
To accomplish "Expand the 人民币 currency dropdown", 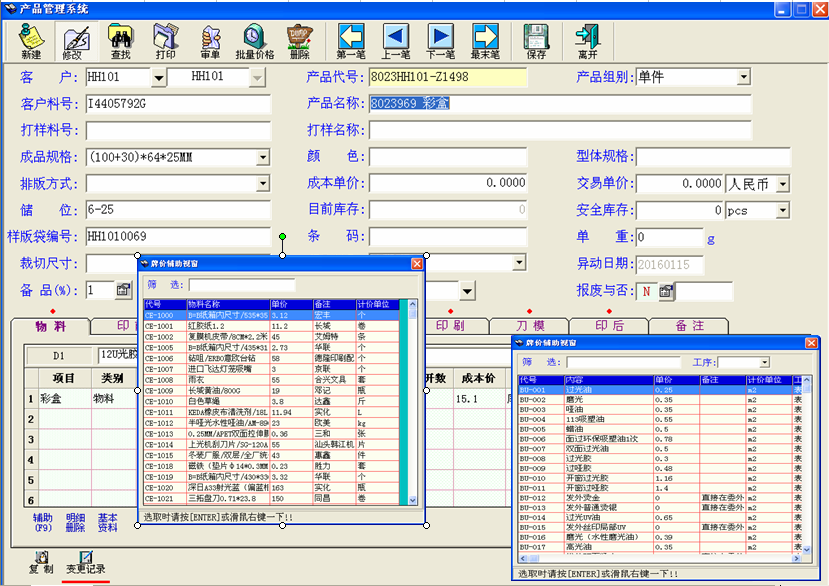I will (x=782, y=184).
